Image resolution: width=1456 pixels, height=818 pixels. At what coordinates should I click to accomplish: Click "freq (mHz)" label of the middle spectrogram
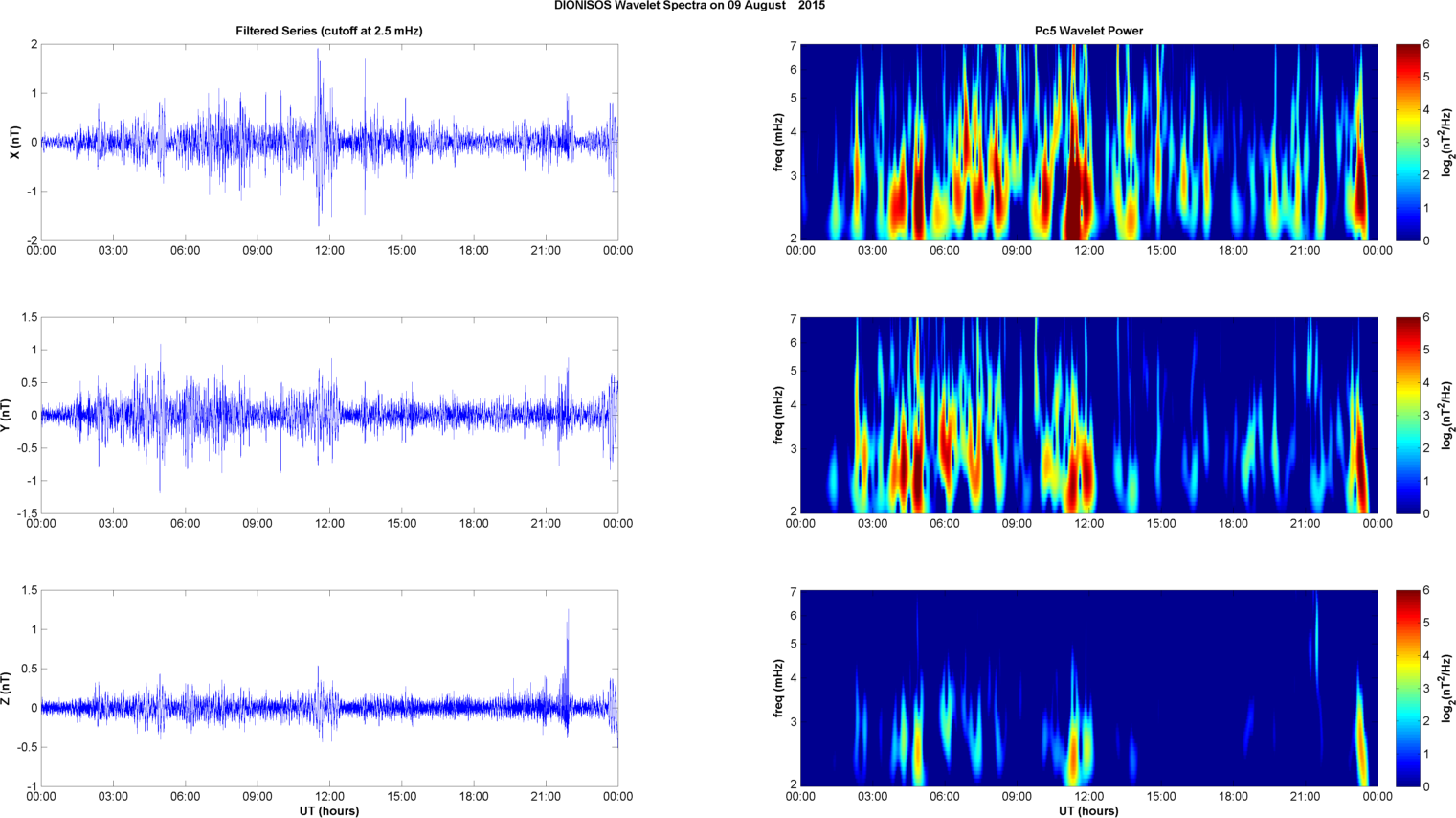pos(778,415)
